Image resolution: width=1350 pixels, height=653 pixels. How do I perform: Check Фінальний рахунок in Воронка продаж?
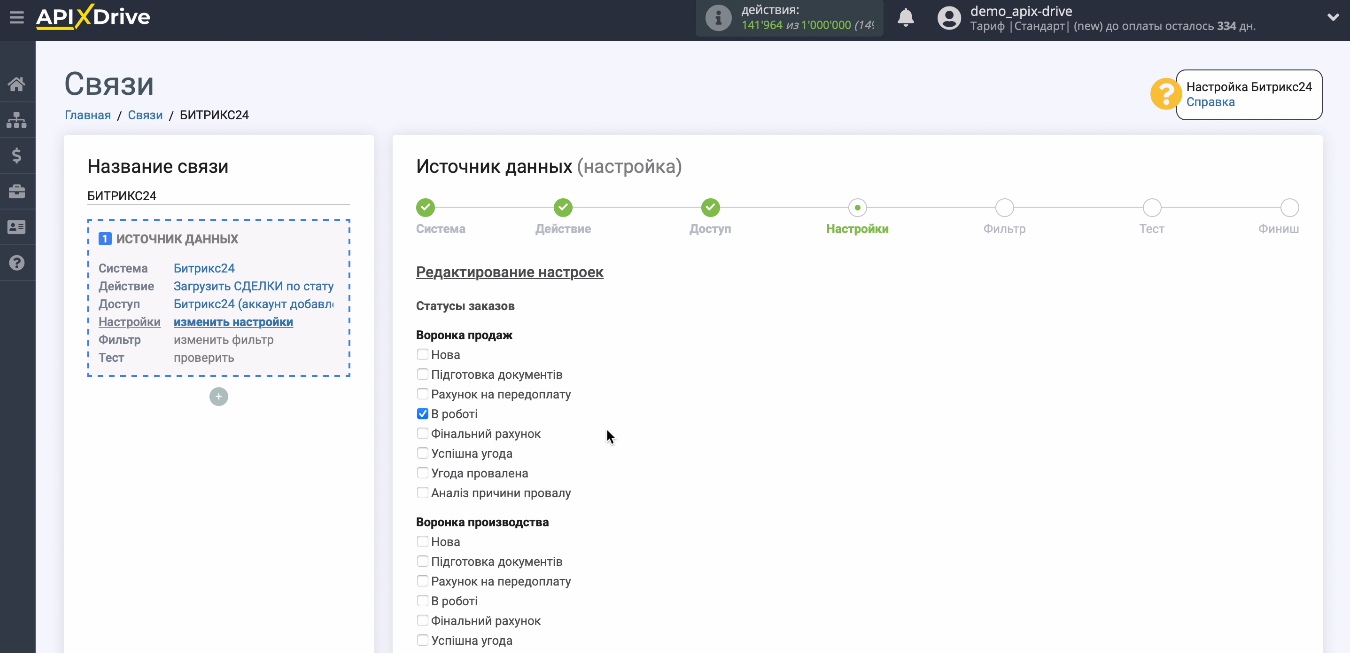[423, 434]
